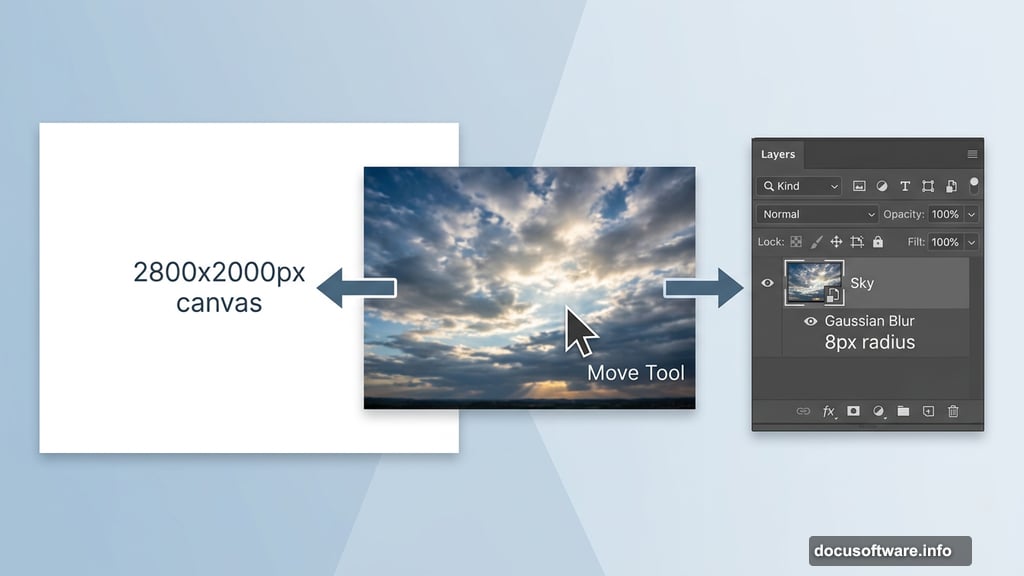The image size is (1024, 576).
Task: Filter layers by adjustment layer type
Action: tap(882, 186)
